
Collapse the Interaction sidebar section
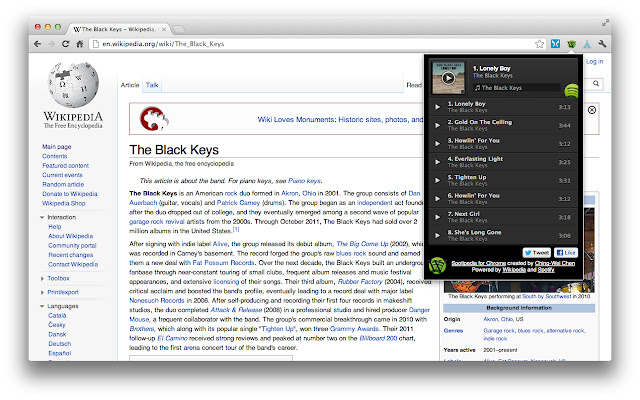click(x=42, y=217)
